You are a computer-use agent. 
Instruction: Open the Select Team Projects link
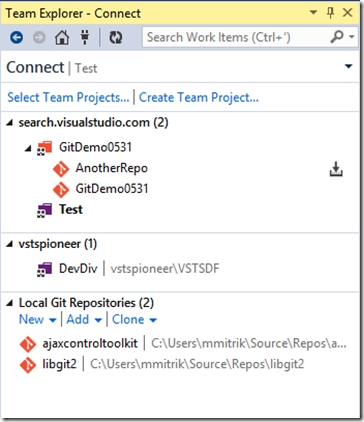(x=68, y=97)
